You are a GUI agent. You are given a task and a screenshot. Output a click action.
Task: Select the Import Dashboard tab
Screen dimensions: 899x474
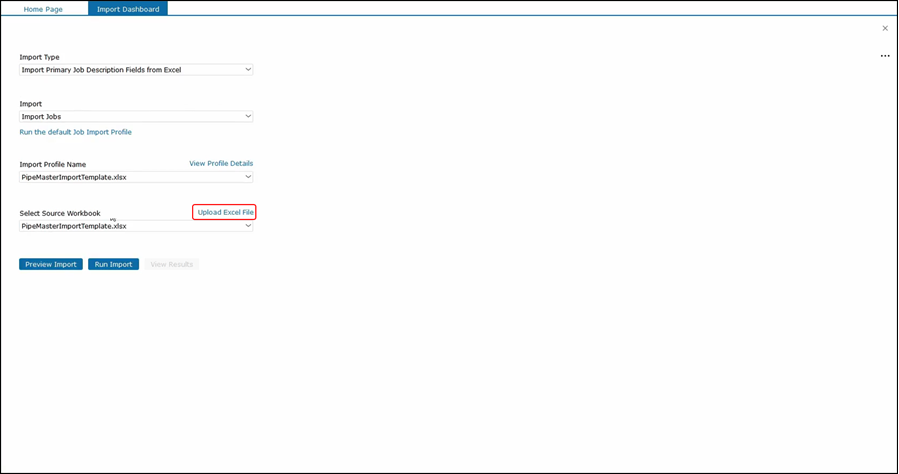[128, 9]
